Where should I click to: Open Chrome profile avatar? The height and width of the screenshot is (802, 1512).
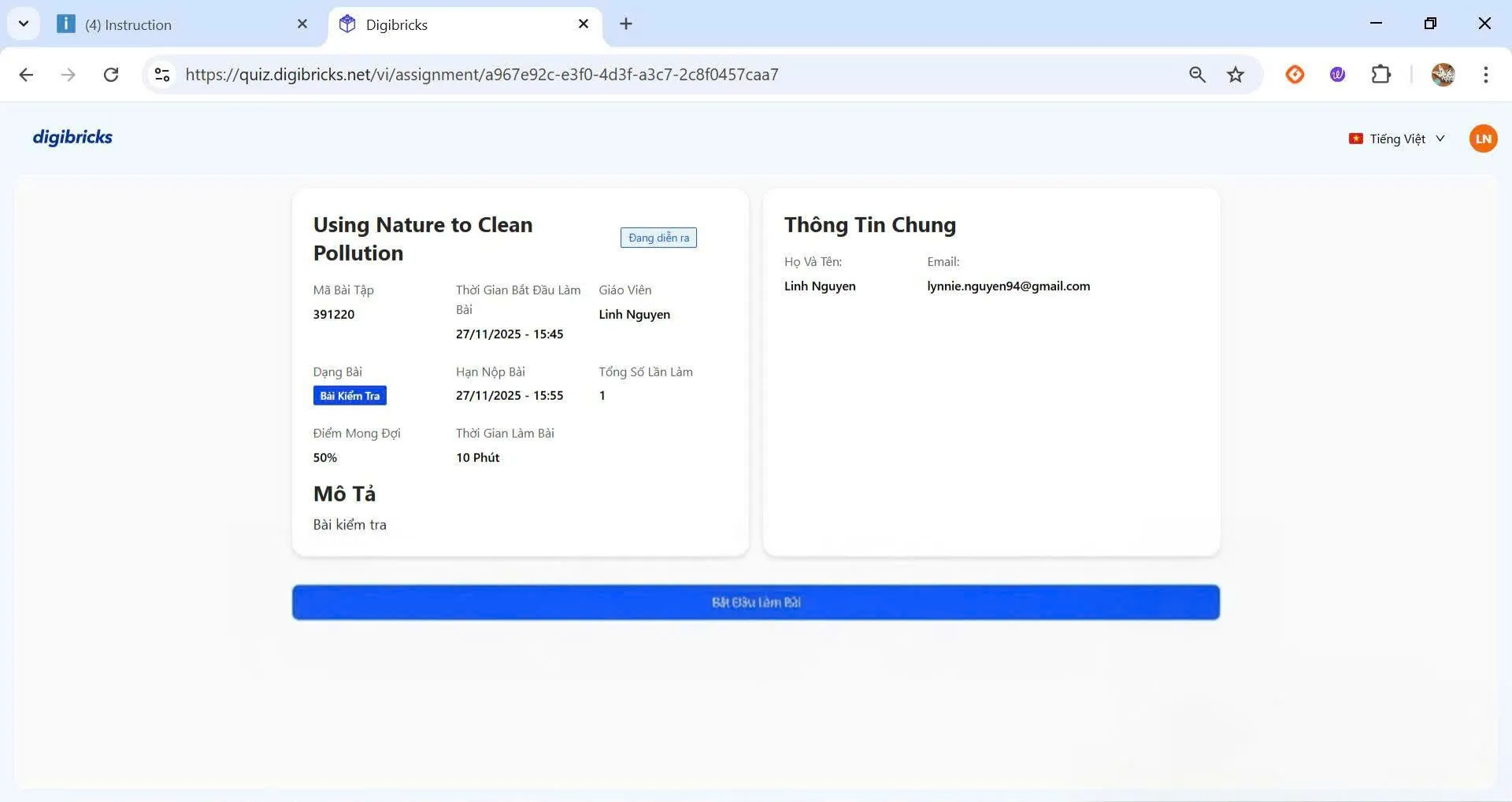point(1443,75)
